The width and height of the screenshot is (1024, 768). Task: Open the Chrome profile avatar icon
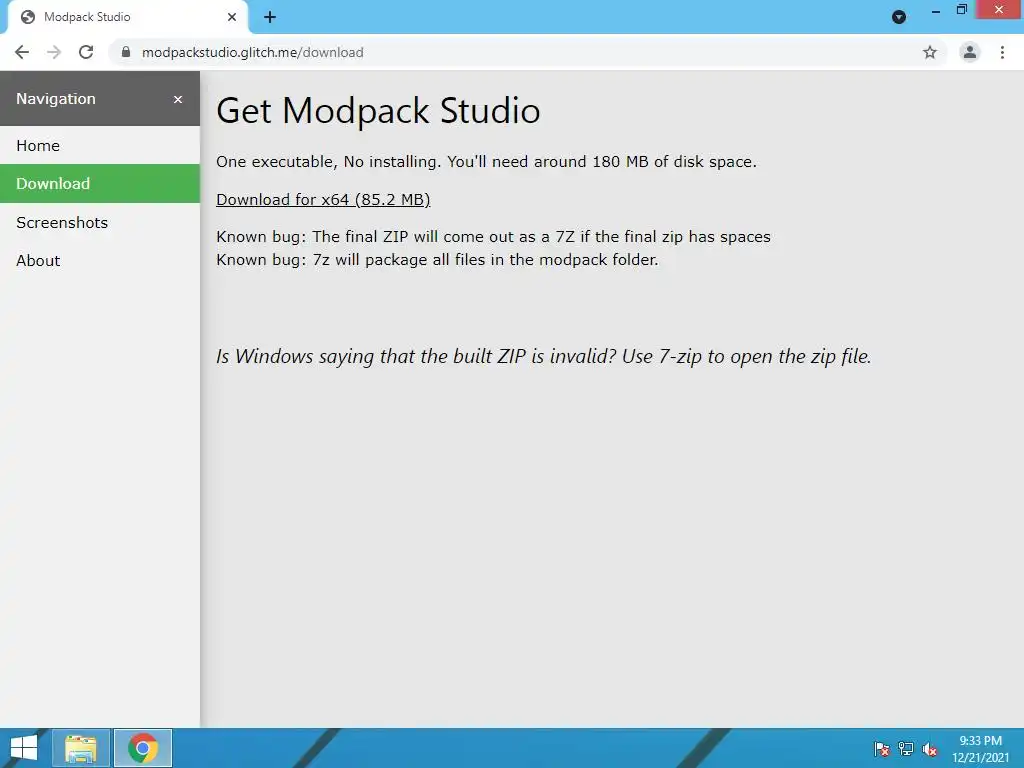(x=970, y=52)
